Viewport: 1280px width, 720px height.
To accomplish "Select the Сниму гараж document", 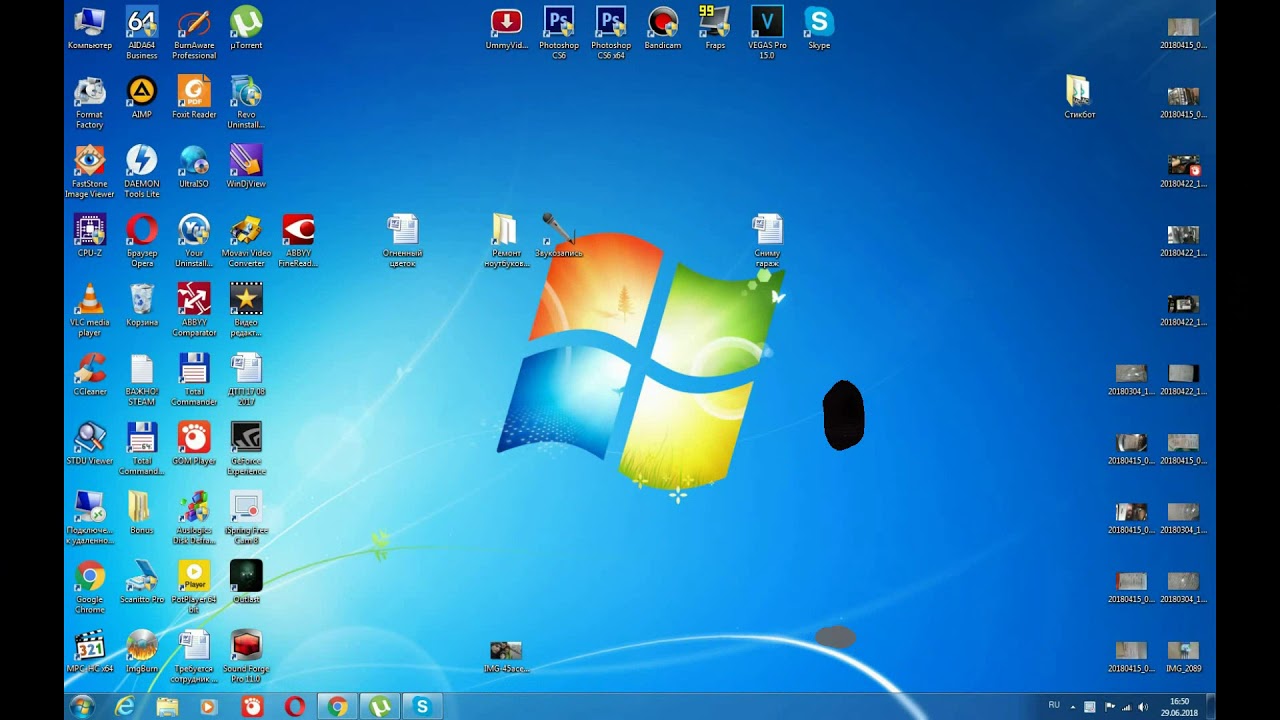I will (767, 241).
